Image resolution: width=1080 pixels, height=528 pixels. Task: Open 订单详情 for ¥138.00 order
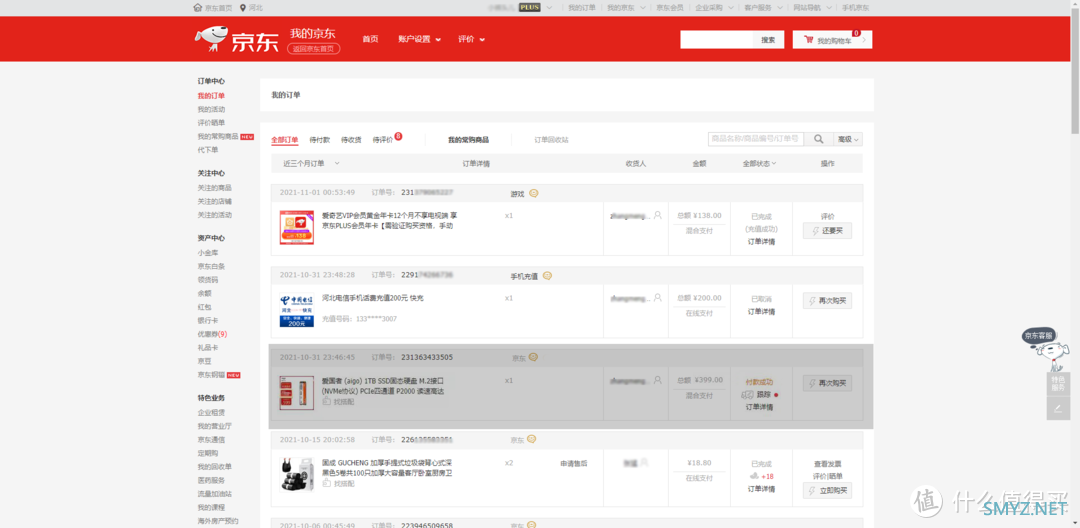(x=761, y=242)
